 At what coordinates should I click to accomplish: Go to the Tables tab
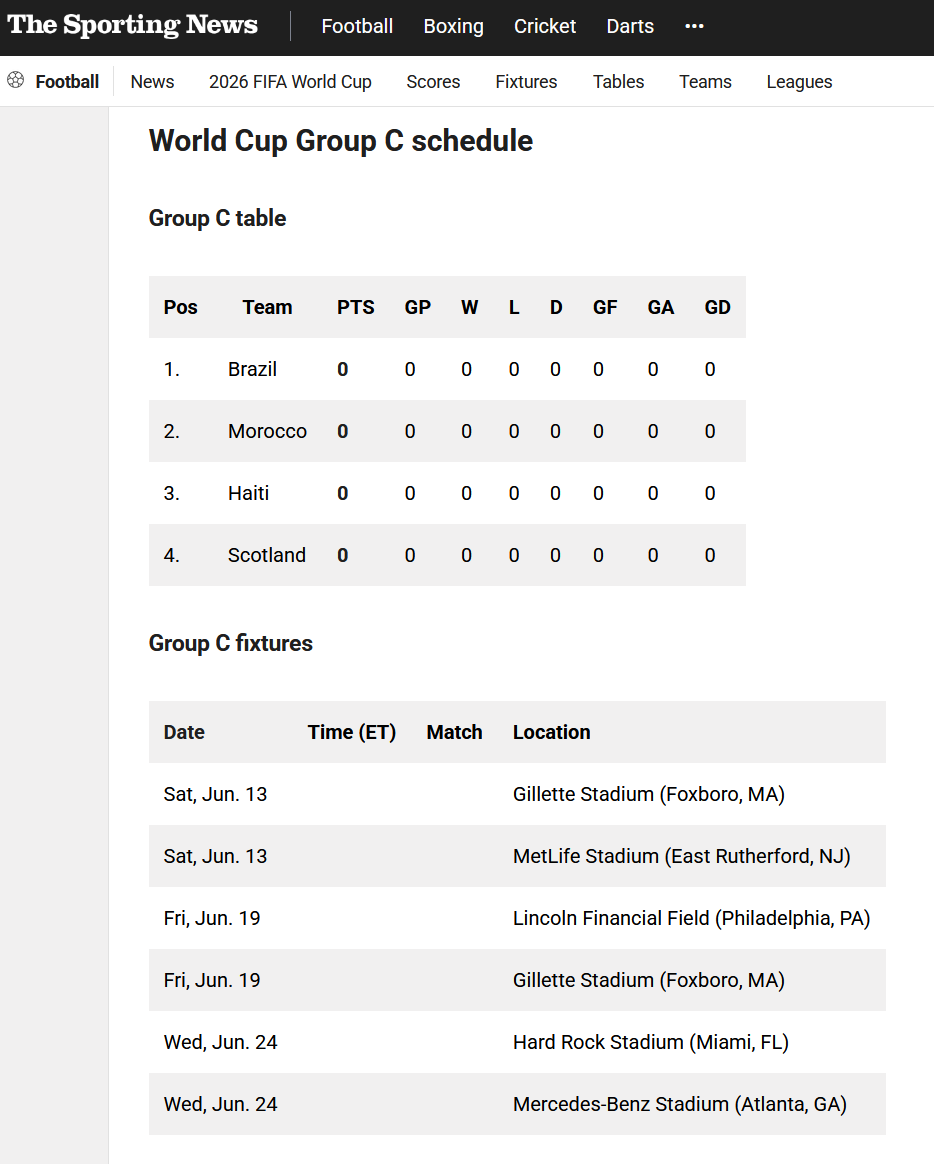tap(618, 82)
